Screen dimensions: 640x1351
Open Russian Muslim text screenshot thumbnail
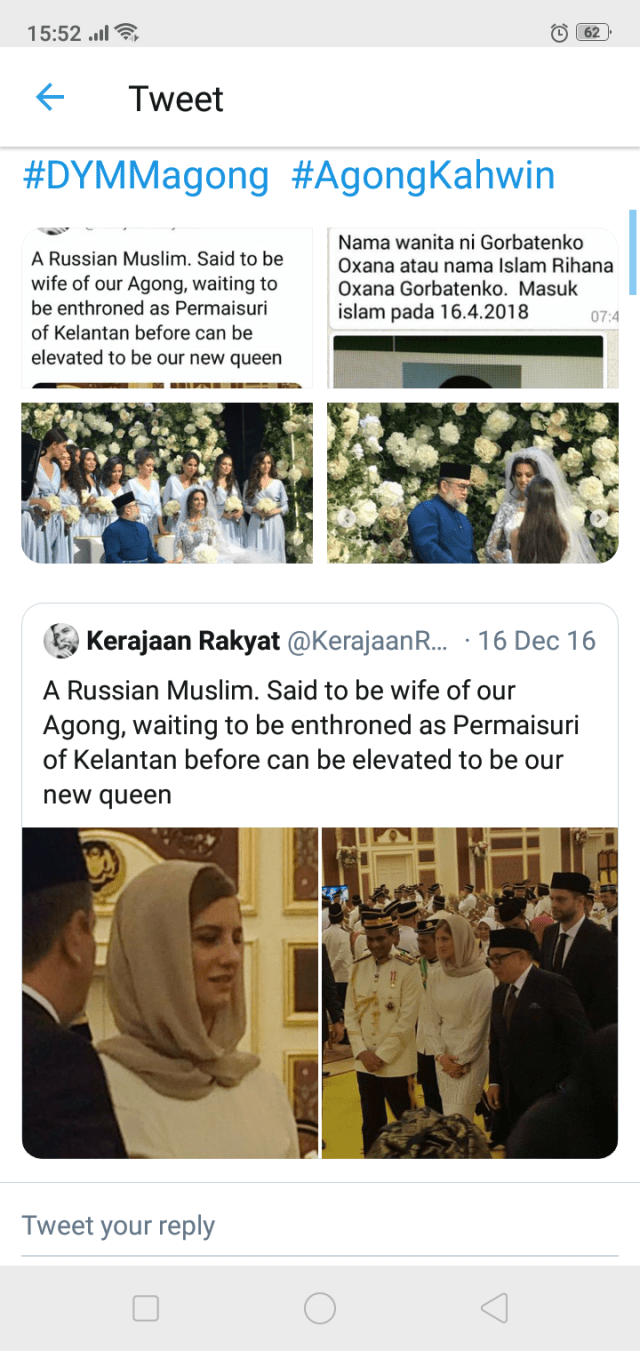167,308
